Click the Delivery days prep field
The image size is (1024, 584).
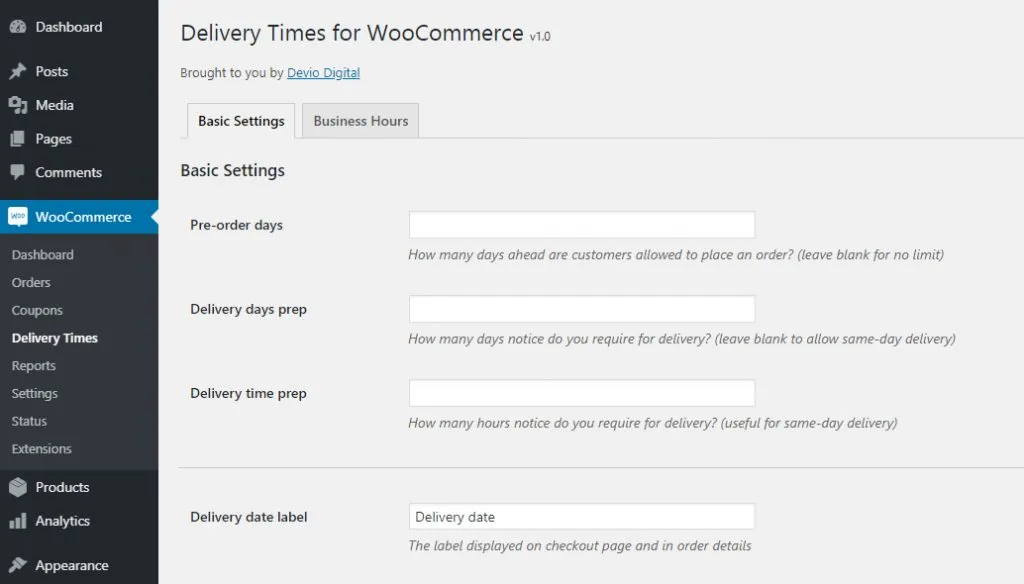click(x=582, y=309)
